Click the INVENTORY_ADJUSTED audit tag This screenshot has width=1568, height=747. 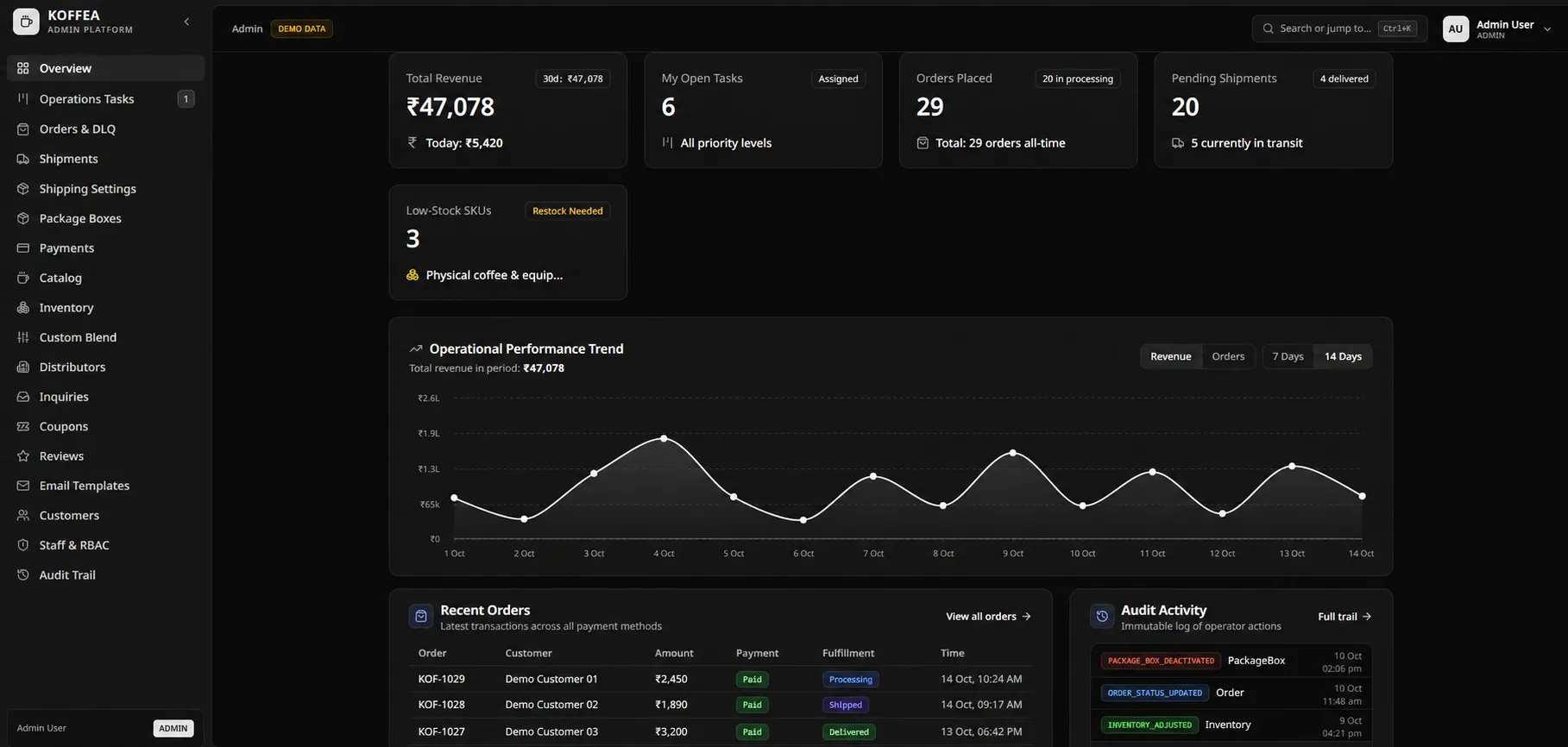coord(1149,725)
